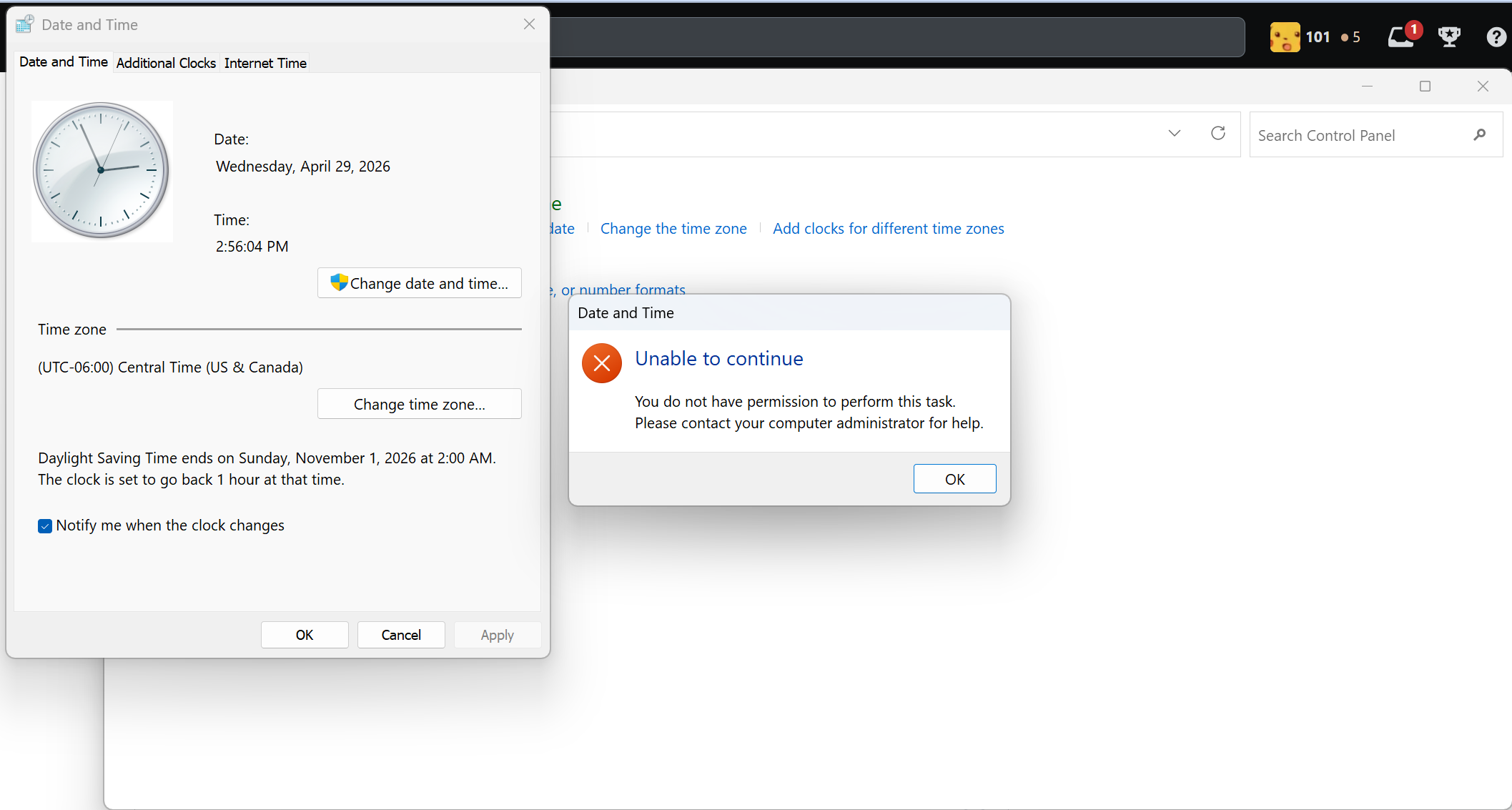This screenshot has height=810, width=1512.
Task: Click the time 2:56:04 PM
Action: [x=252, y=247]
